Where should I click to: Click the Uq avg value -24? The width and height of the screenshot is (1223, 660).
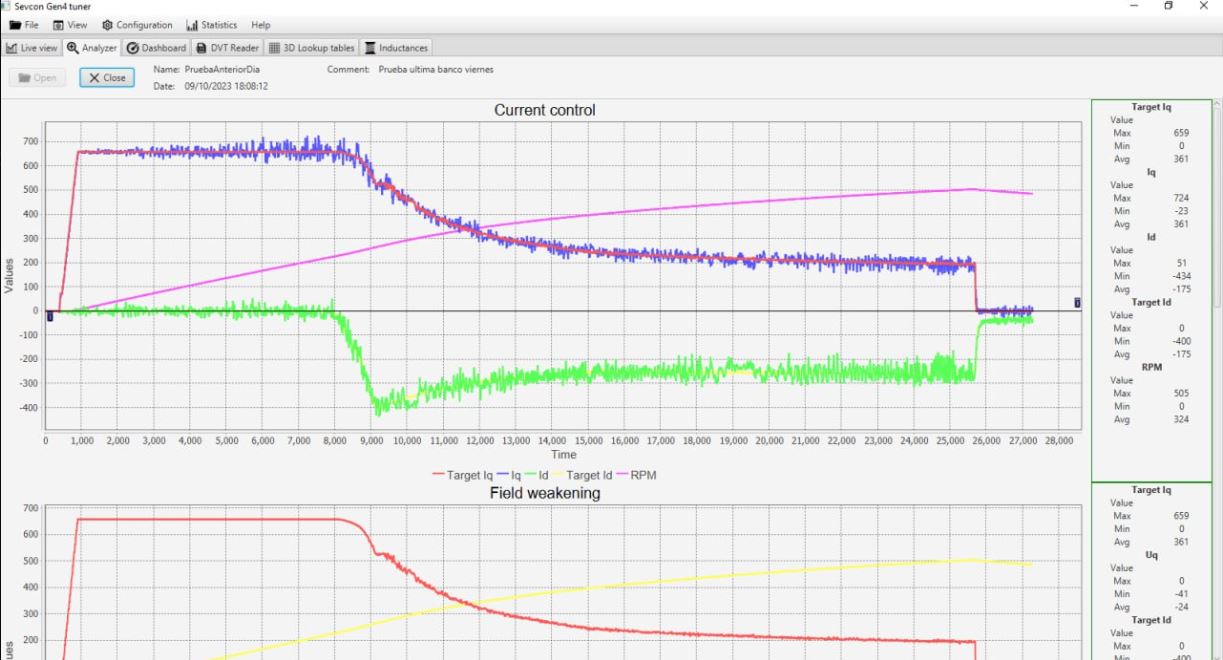[1181, 606]
